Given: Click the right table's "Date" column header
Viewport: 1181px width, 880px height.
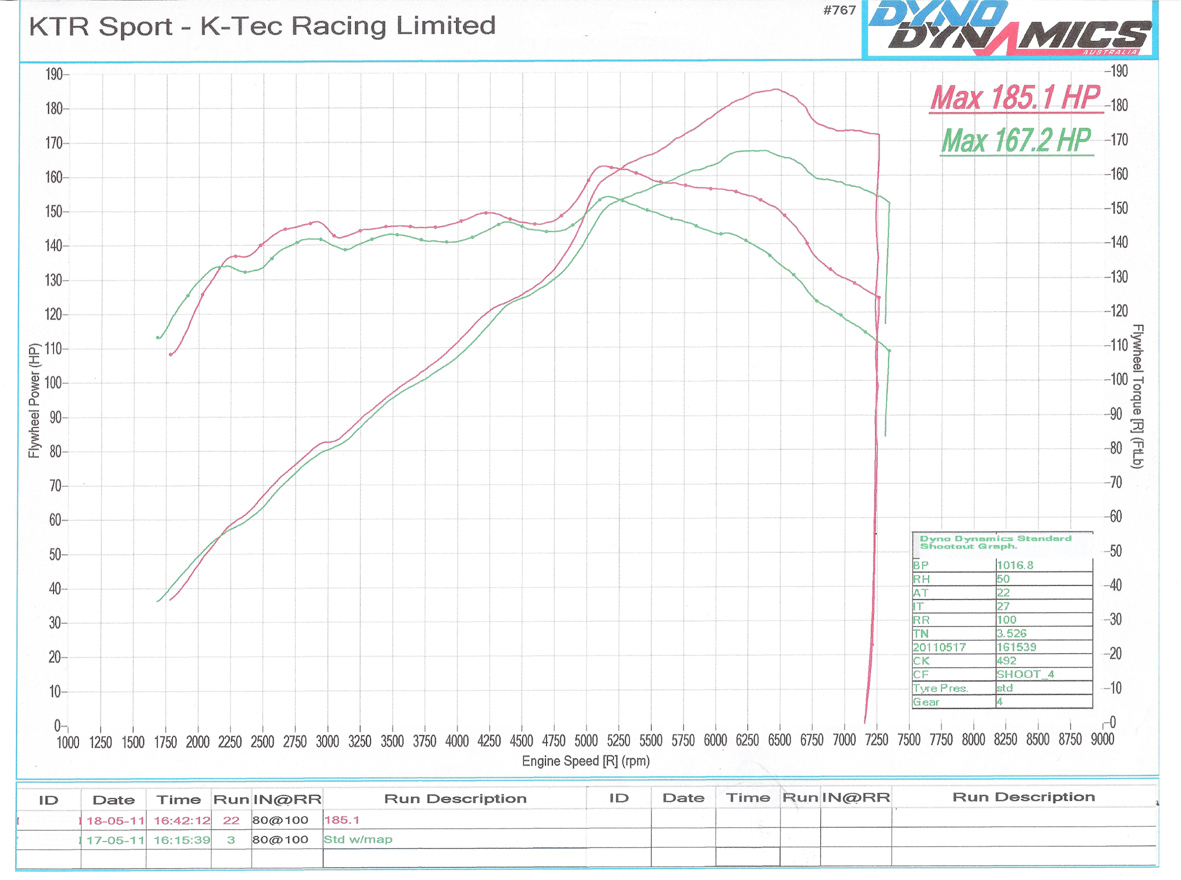Looking at the screenshot, I should [683, 798].
